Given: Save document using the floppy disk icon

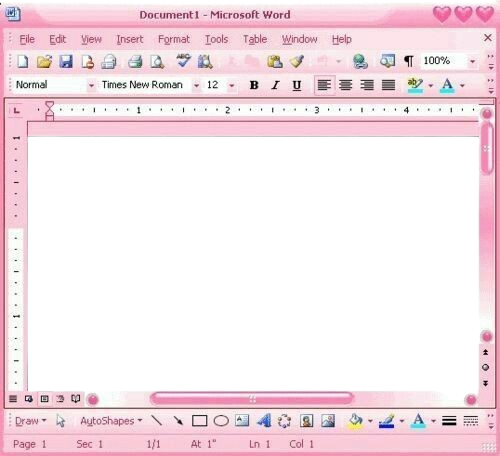Looking at the screenshot, I should pos(66,61).
